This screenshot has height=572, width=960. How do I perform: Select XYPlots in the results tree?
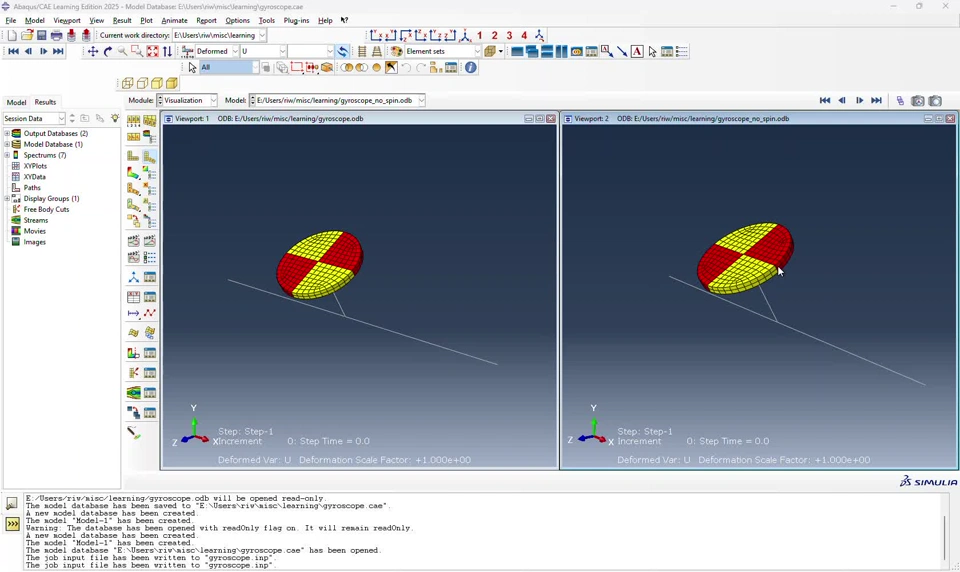click(35, 166)
